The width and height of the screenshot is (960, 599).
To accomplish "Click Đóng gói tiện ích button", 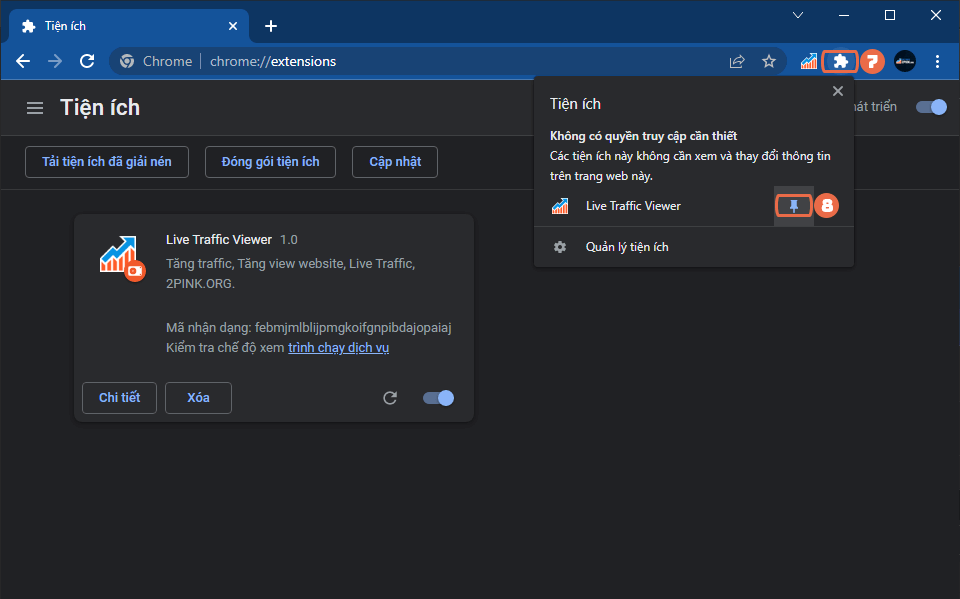I will click(x=270, y=162).
